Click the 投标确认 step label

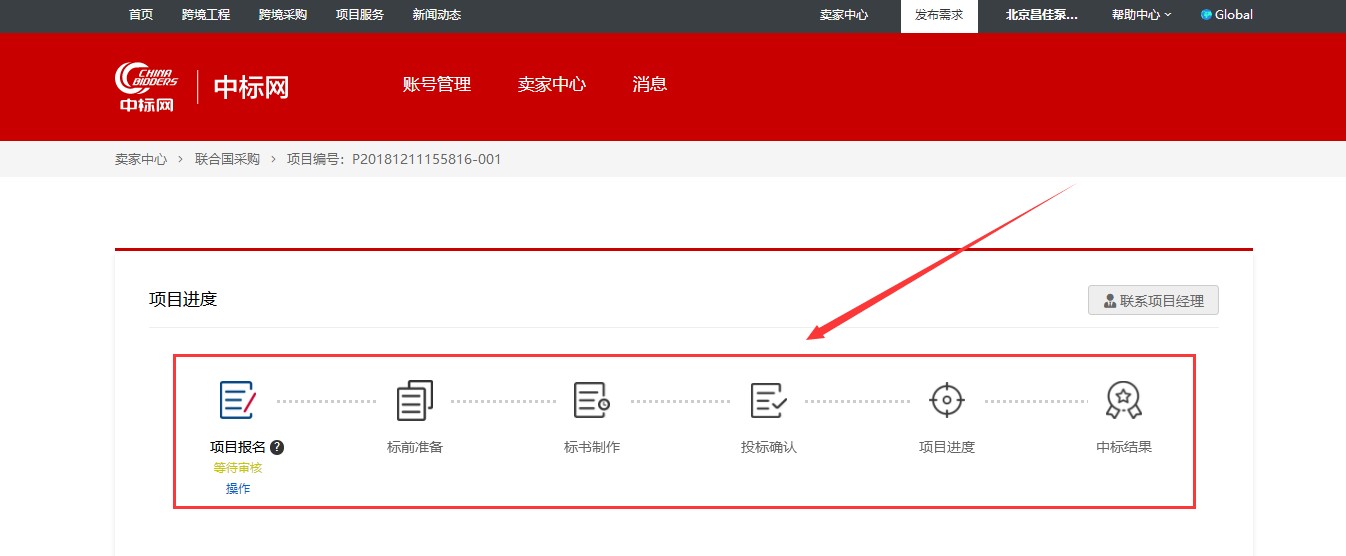click(769, 447)
